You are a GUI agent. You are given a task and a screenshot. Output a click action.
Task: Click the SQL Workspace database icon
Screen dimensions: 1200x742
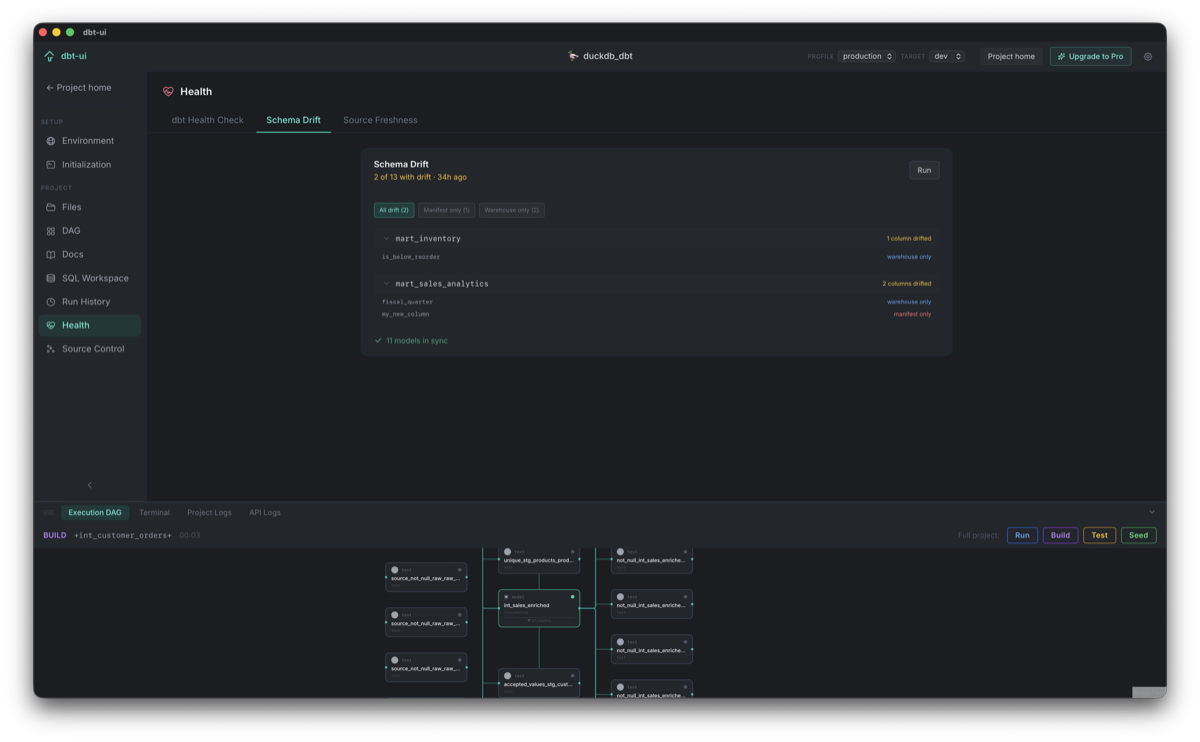coord(51,278)
